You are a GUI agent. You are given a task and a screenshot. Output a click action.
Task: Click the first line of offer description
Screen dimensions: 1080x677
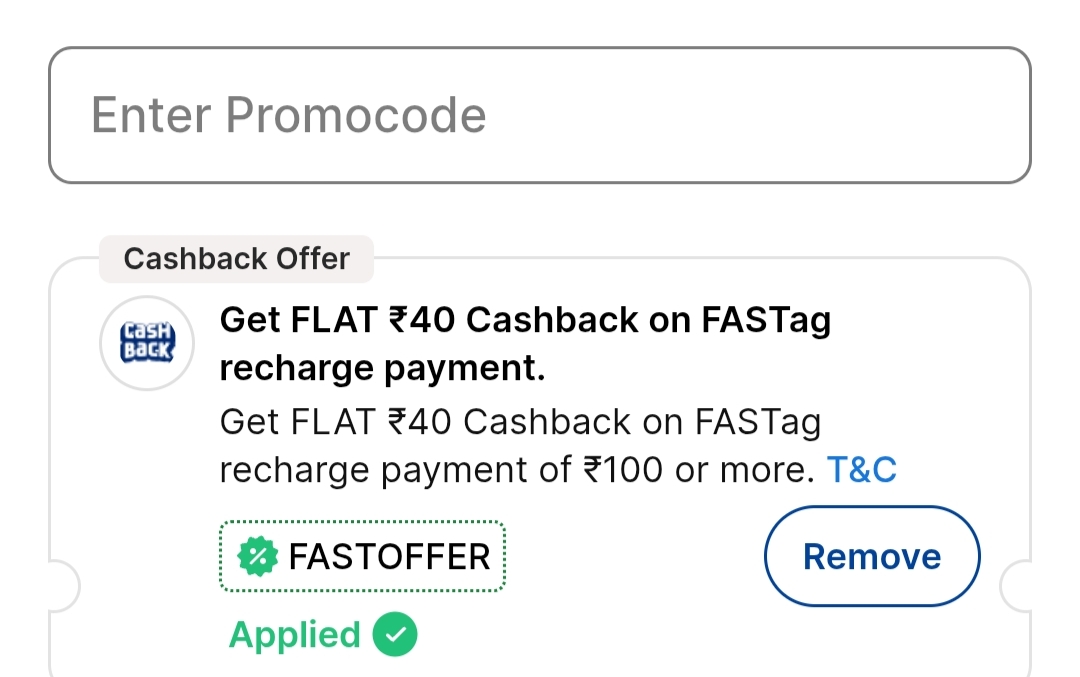[x=520, y=421]
